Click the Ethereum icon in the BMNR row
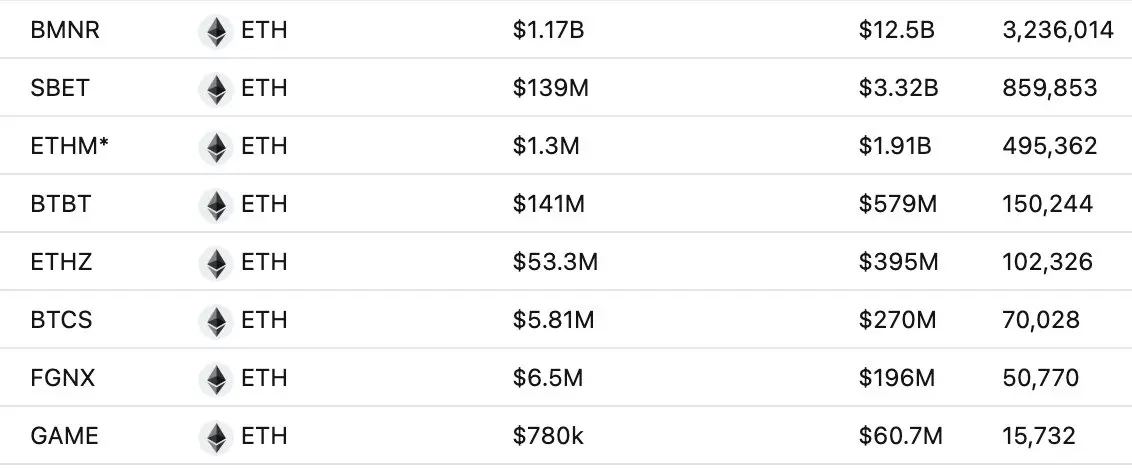 (x=215, y=31)
